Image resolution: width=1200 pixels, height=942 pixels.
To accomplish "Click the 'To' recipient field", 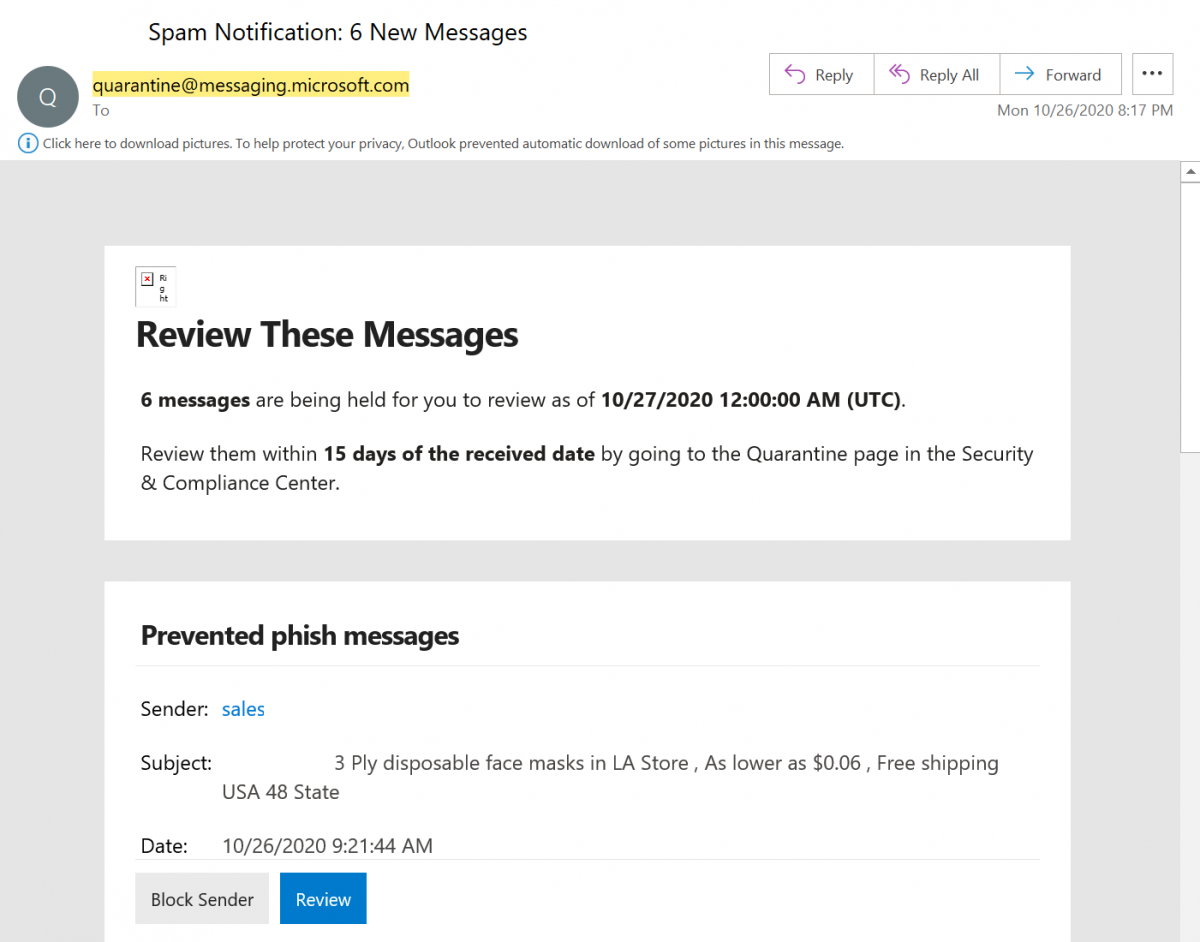I will click(x=100, y=110).
